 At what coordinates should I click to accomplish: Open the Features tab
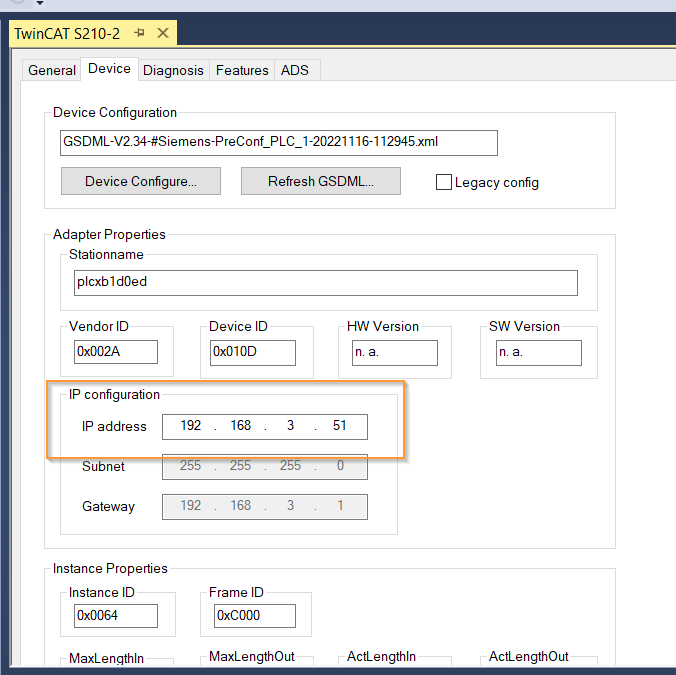(x=242, y=70)
